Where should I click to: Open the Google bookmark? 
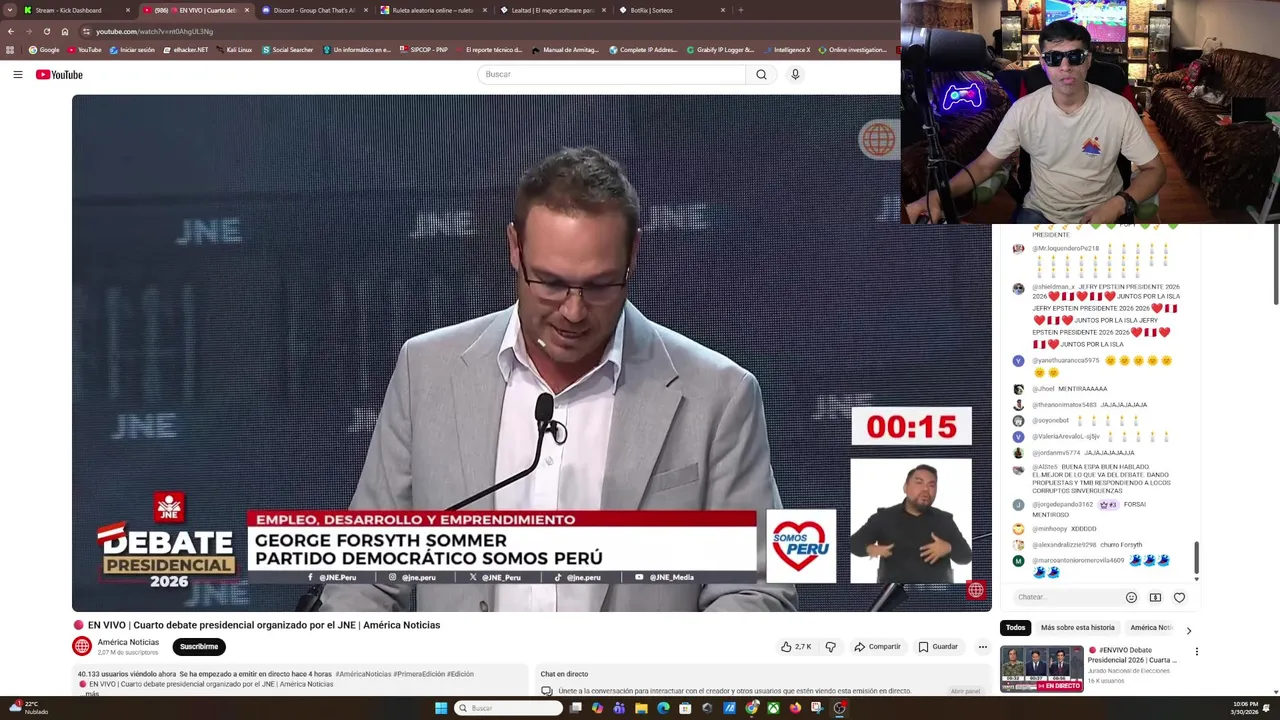[44, 50]
